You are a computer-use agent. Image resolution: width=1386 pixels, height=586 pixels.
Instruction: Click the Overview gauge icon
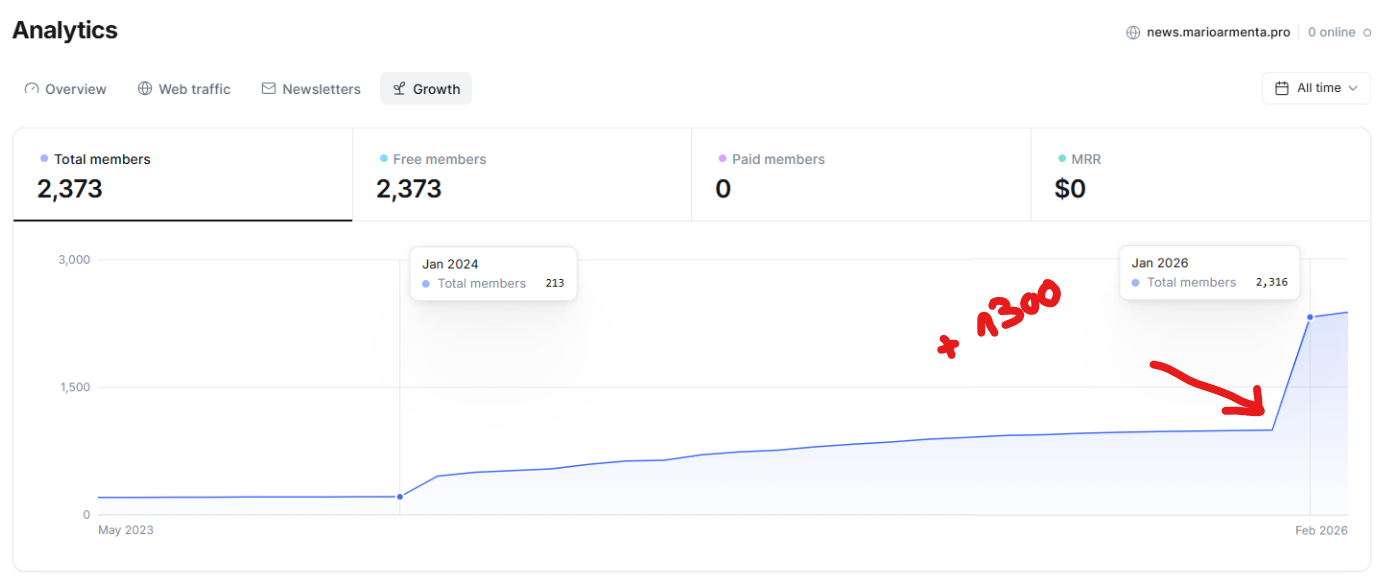[x=32, y=89]
